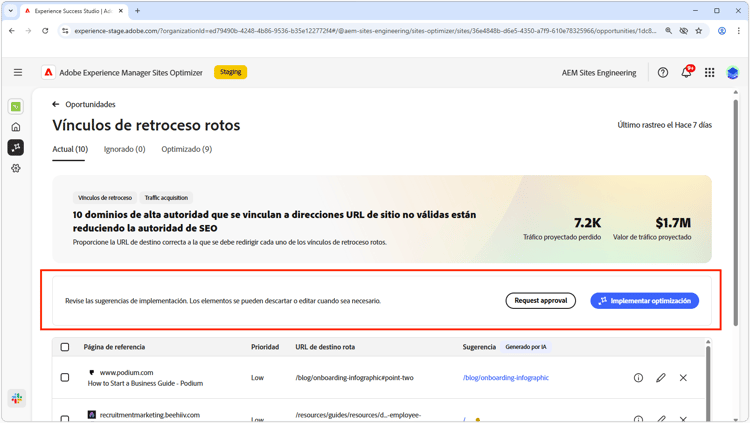The width and height of the screenshot is (750, 423).
Task: Go to Home in the sidebar
Action: tap(16, 127)
